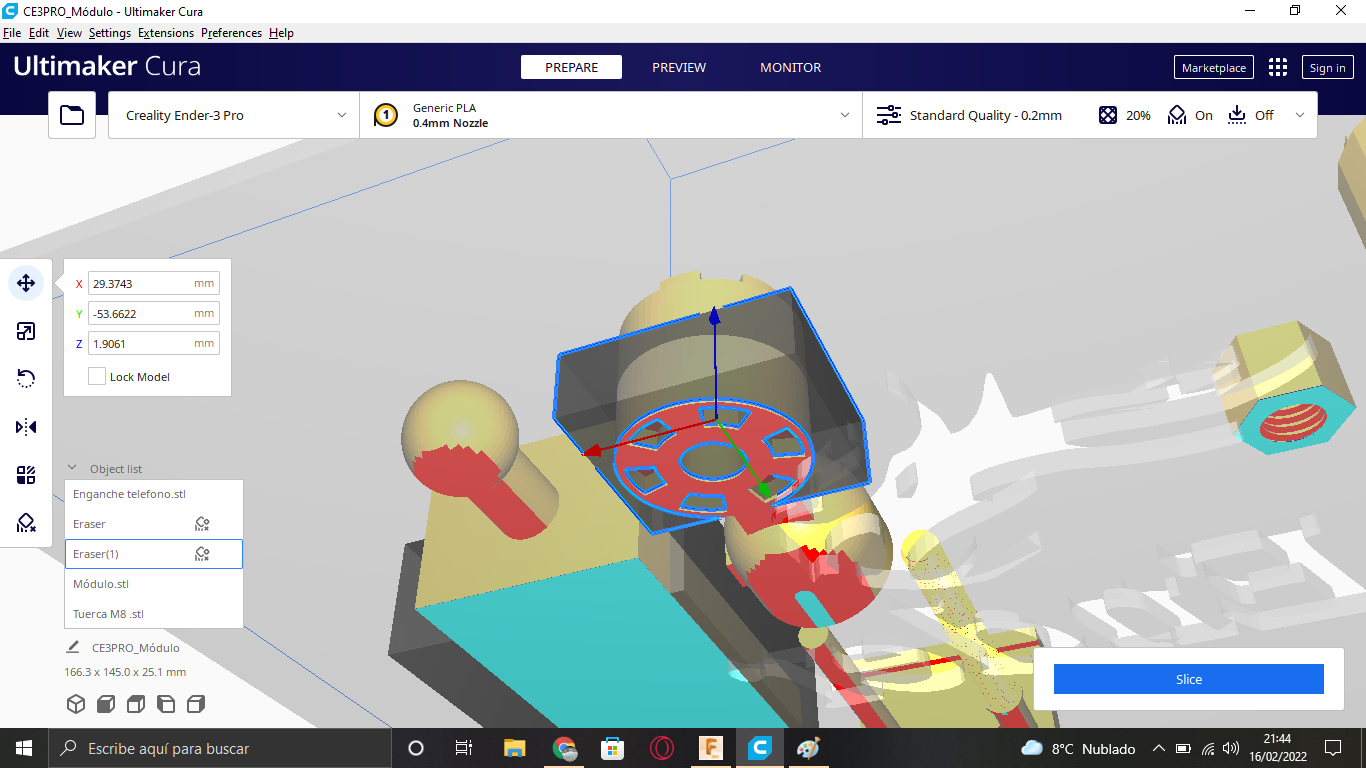Image resolution: width=1366 pixels, height=768 pixels.
Task: Click the Windows Start button
Action: click(x=24, y=748)
